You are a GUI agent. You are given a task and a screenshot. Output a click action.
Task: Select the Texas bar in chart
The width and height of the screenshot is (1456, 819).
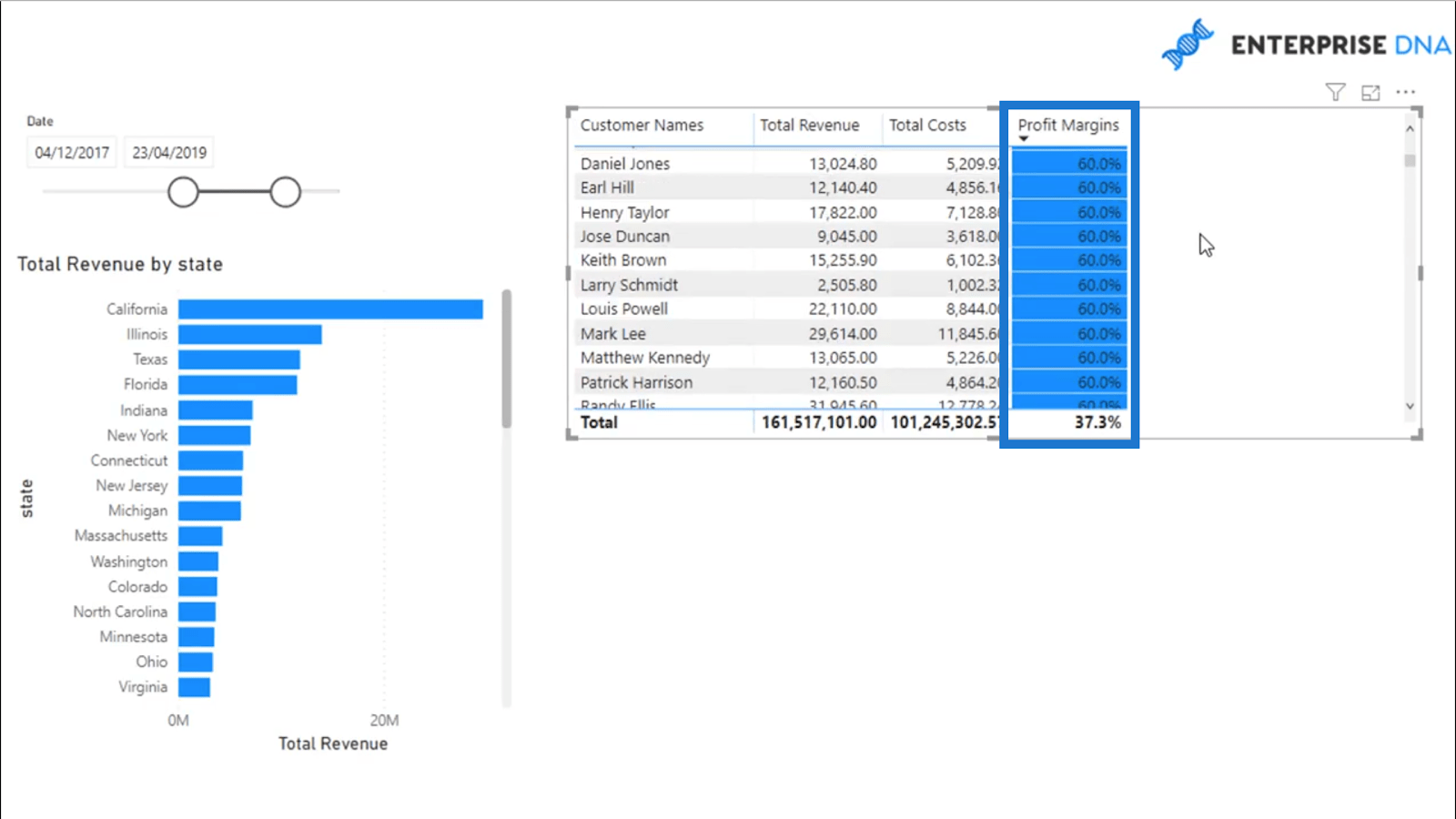click(238, 359)
